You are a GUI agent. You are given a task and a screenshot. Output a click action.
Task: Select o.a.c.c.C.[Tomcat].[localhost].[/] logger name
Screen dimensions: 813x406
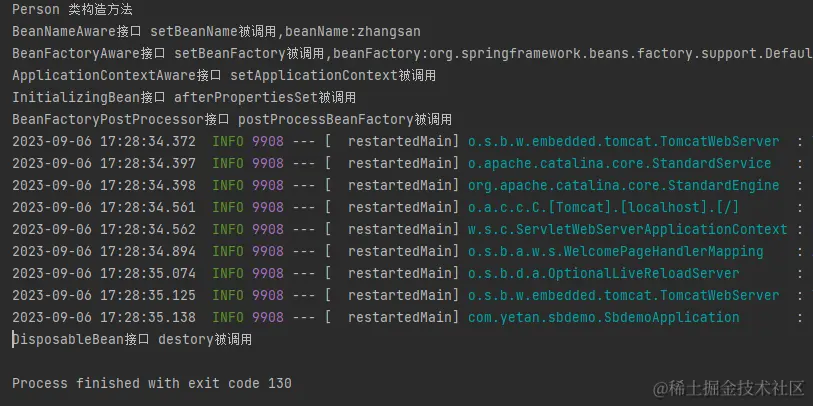tap(603, 207)
